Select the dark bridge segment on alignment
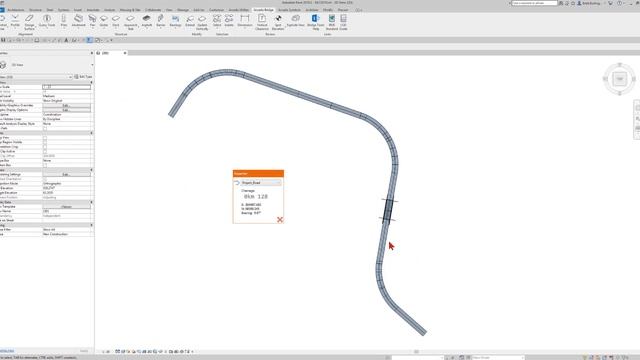The width and height of the screenshot is (640, 360). (x=388, y=210)
